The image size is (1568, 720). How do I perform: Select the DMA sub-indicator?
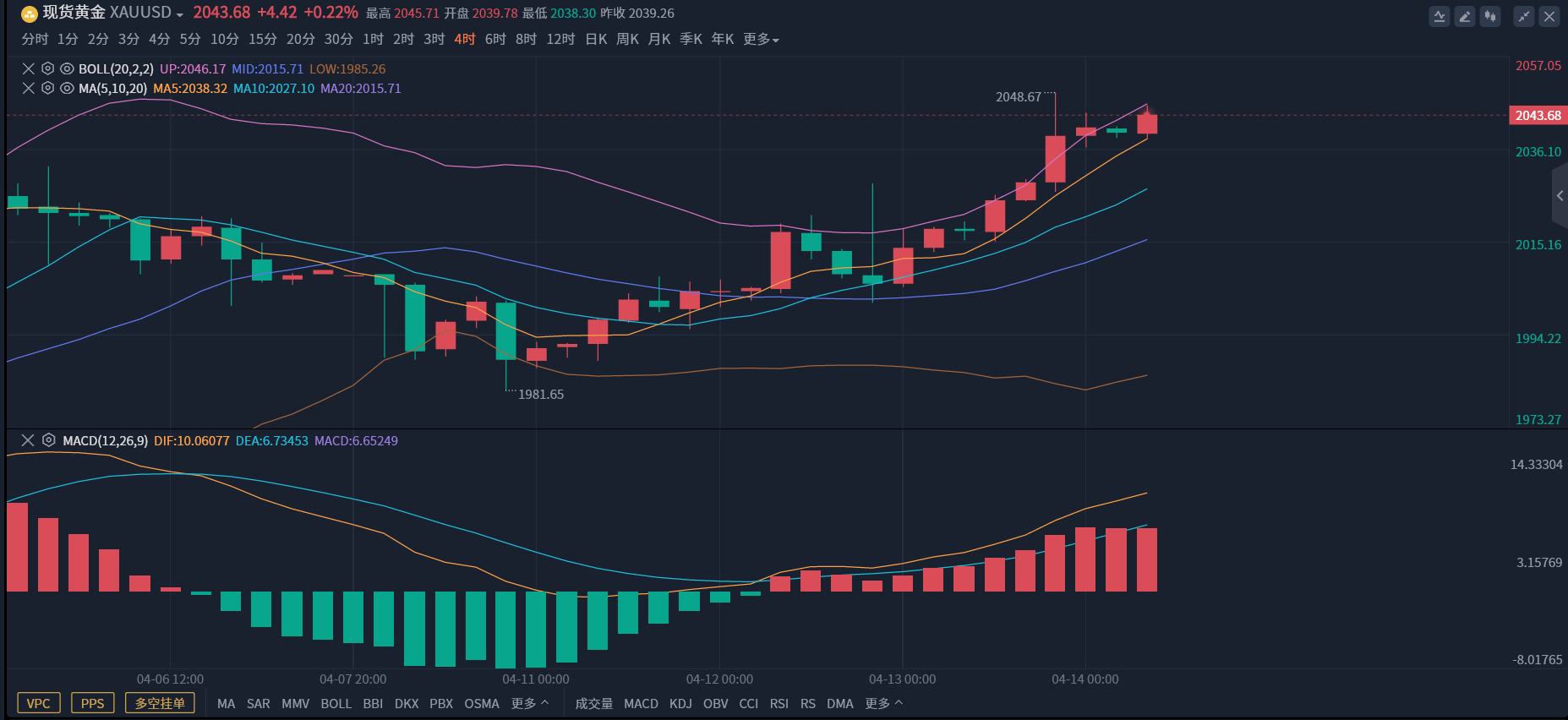coord(840,703)
